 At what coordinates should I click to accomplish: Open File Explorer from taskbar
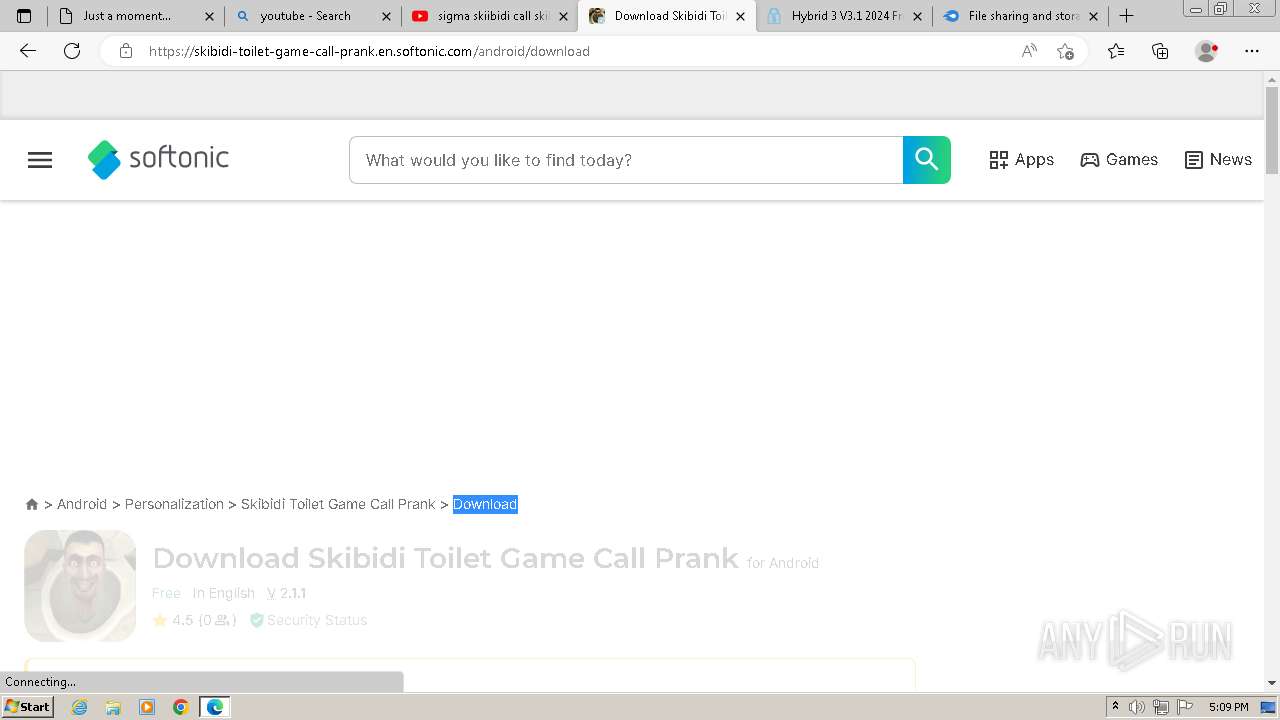(113, 707)
